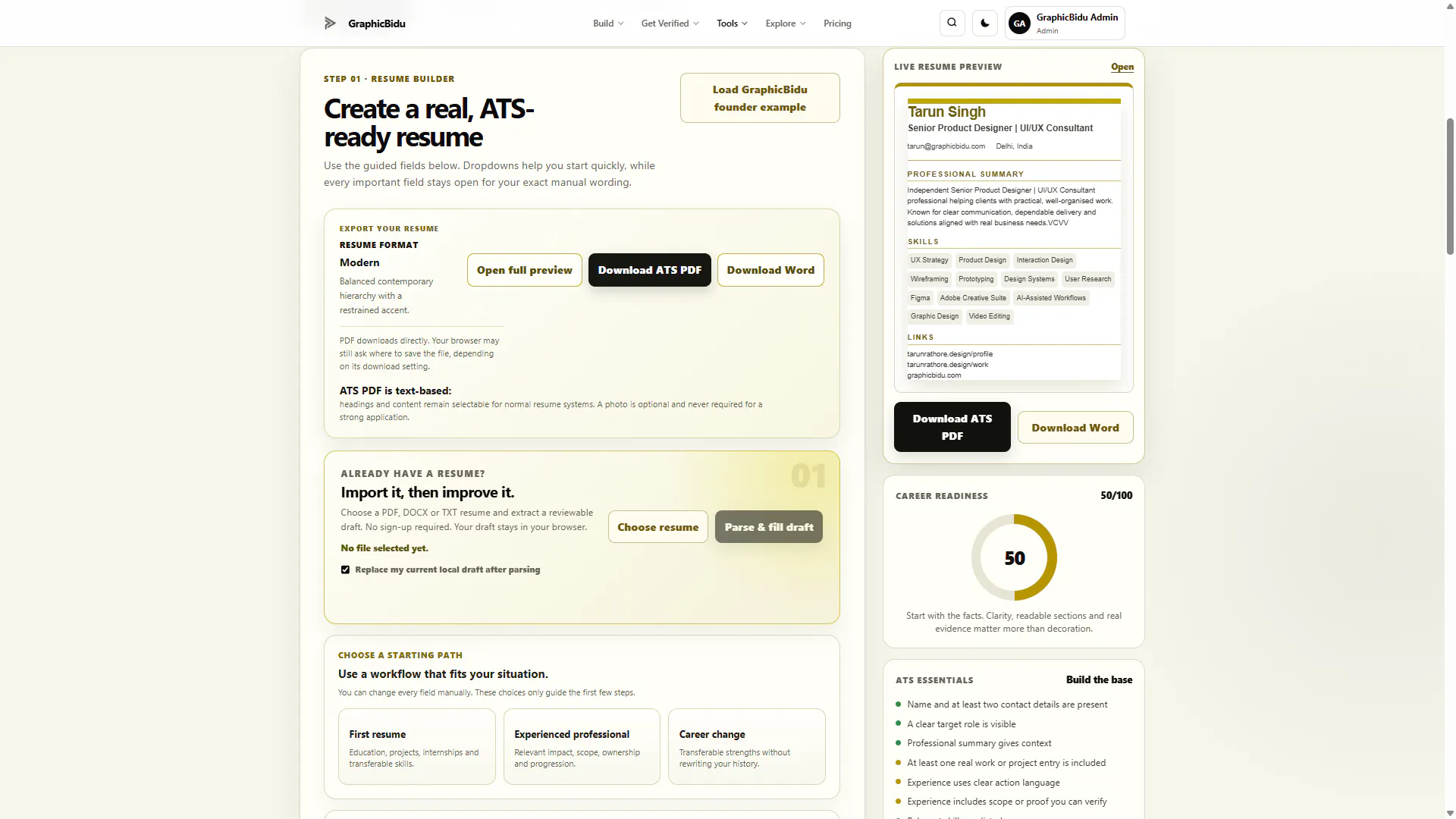Click Parse & fill draft button
1456x819 pixels.
tap(769, 527)
